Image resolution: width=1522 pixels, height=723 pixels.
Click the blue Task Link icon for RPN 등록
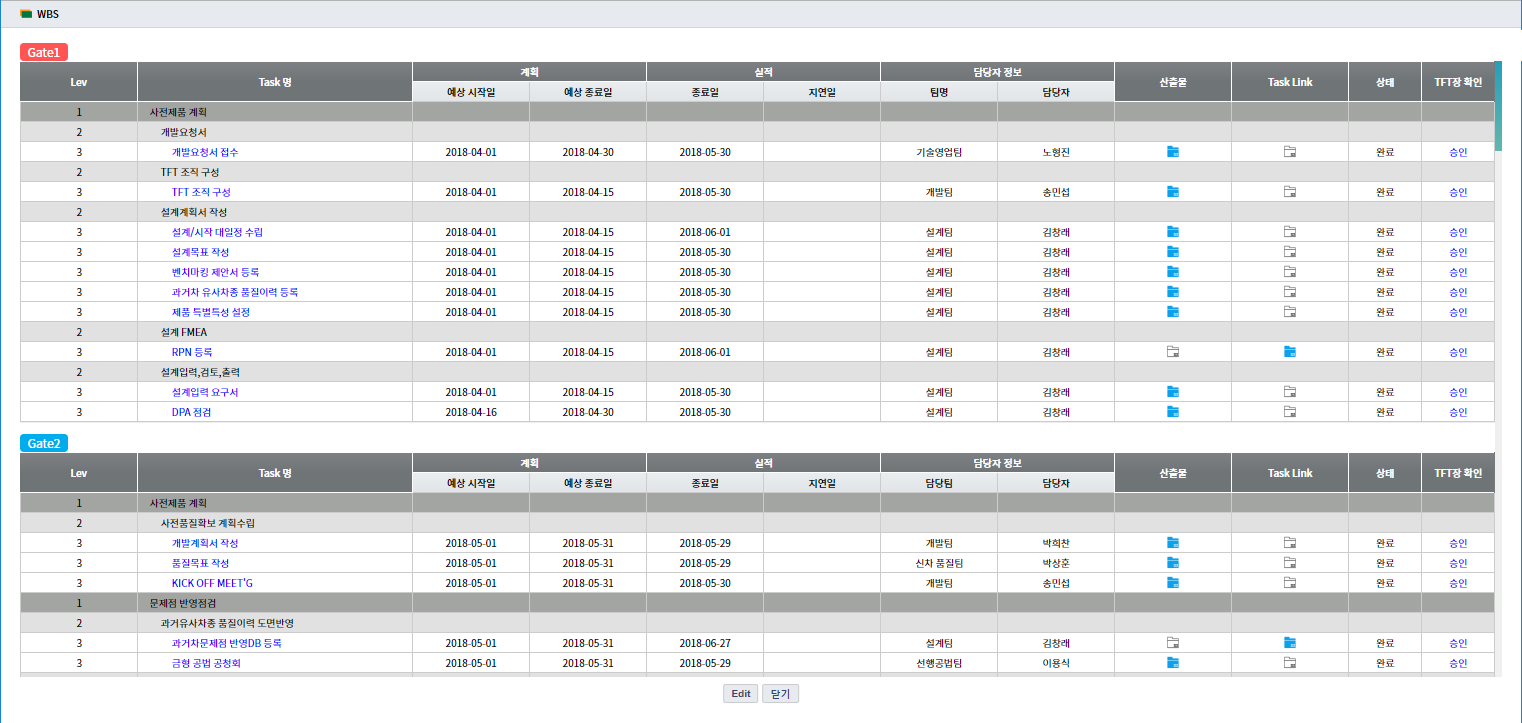(1290, 352)
